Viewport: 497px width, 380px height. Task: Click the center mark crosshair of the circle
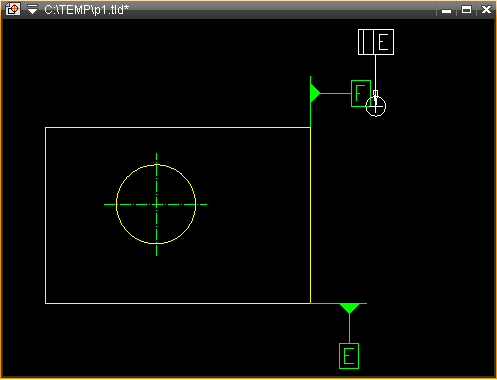point(156,204)
